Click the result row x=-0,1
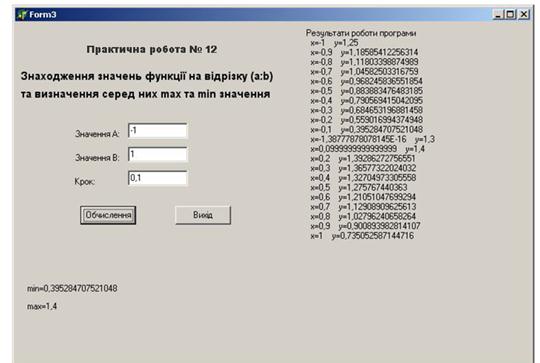This screenshot has width=540, height=363. [366, 129]
